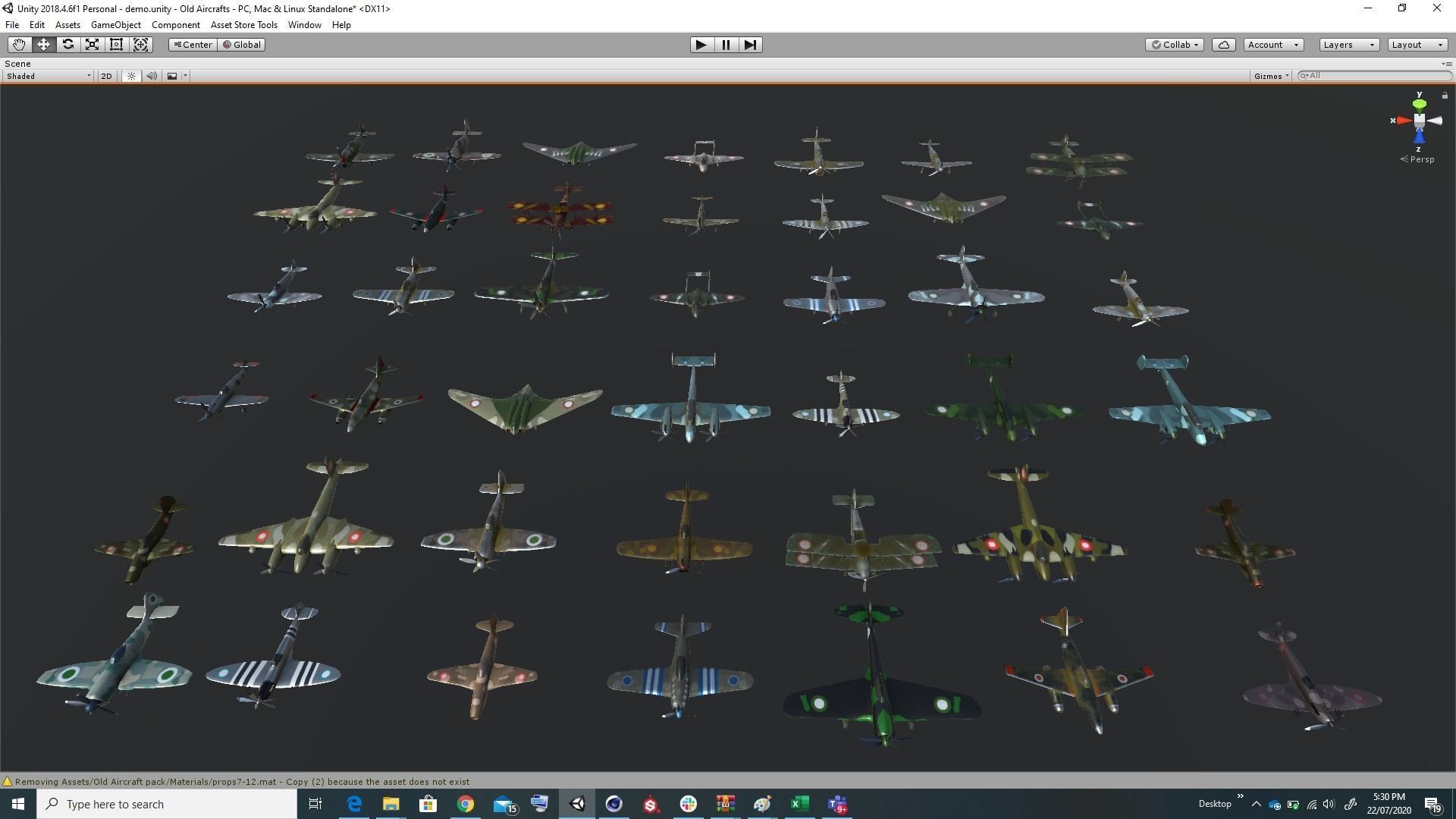
Task: Click the scene orientation gizmo cube
Action: tap(1419, 121)
